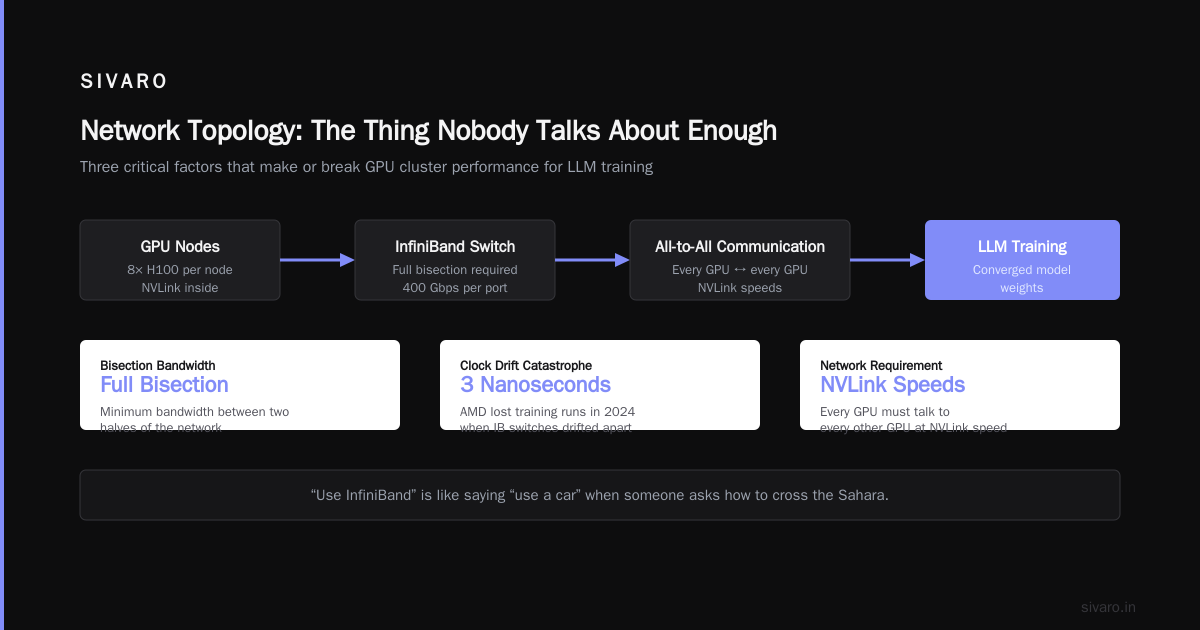Click the SIVARO logo text

point(124,82)
